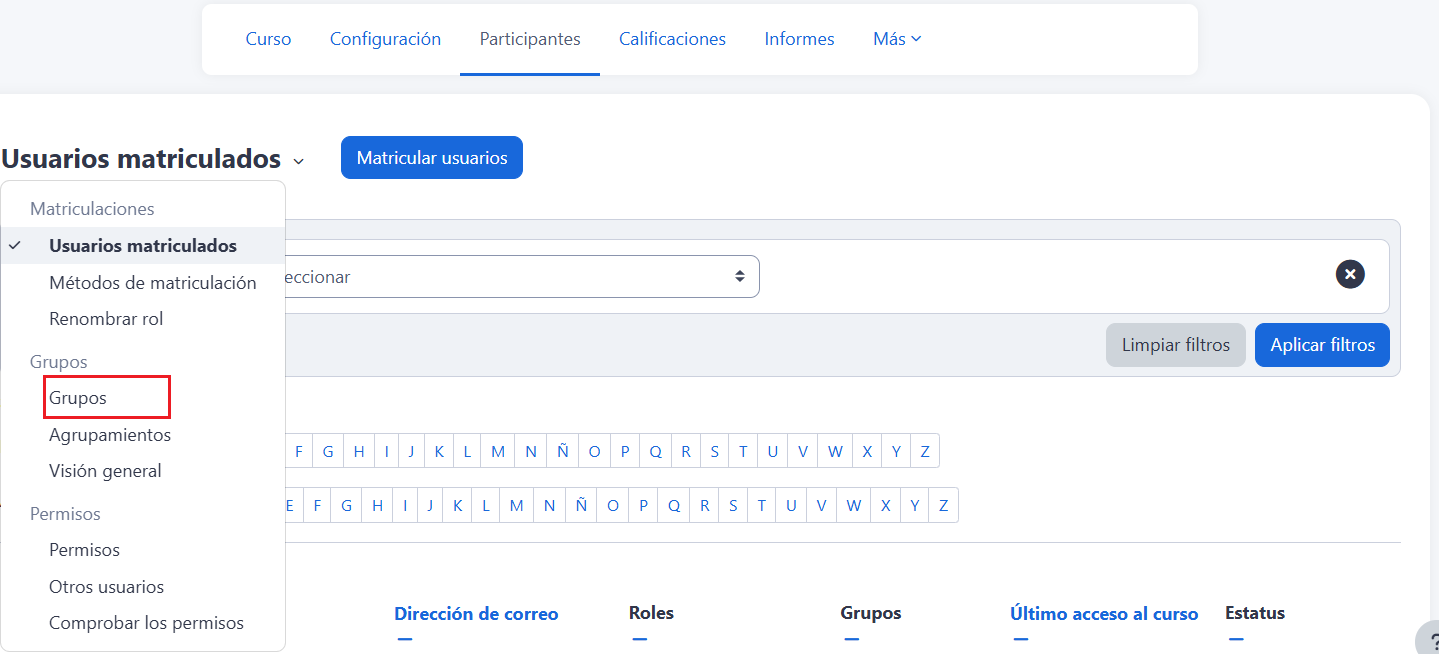Screen dimensions: 1439x654
Task: Switch to the Calificaciones tab
Action: pyautogui.click(x=672, y=39)
